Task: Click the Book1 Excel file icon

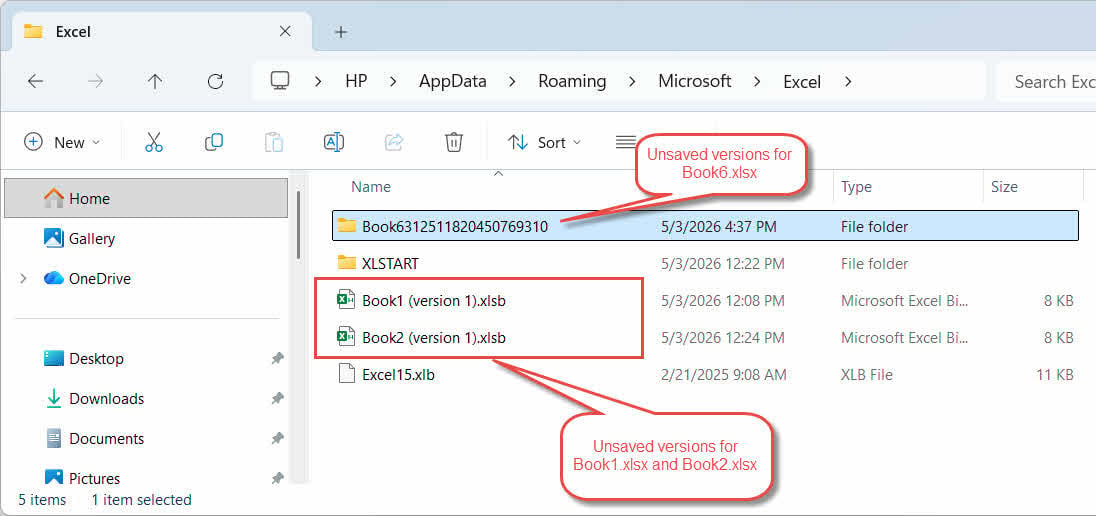Action: click(x=346, y=301)
